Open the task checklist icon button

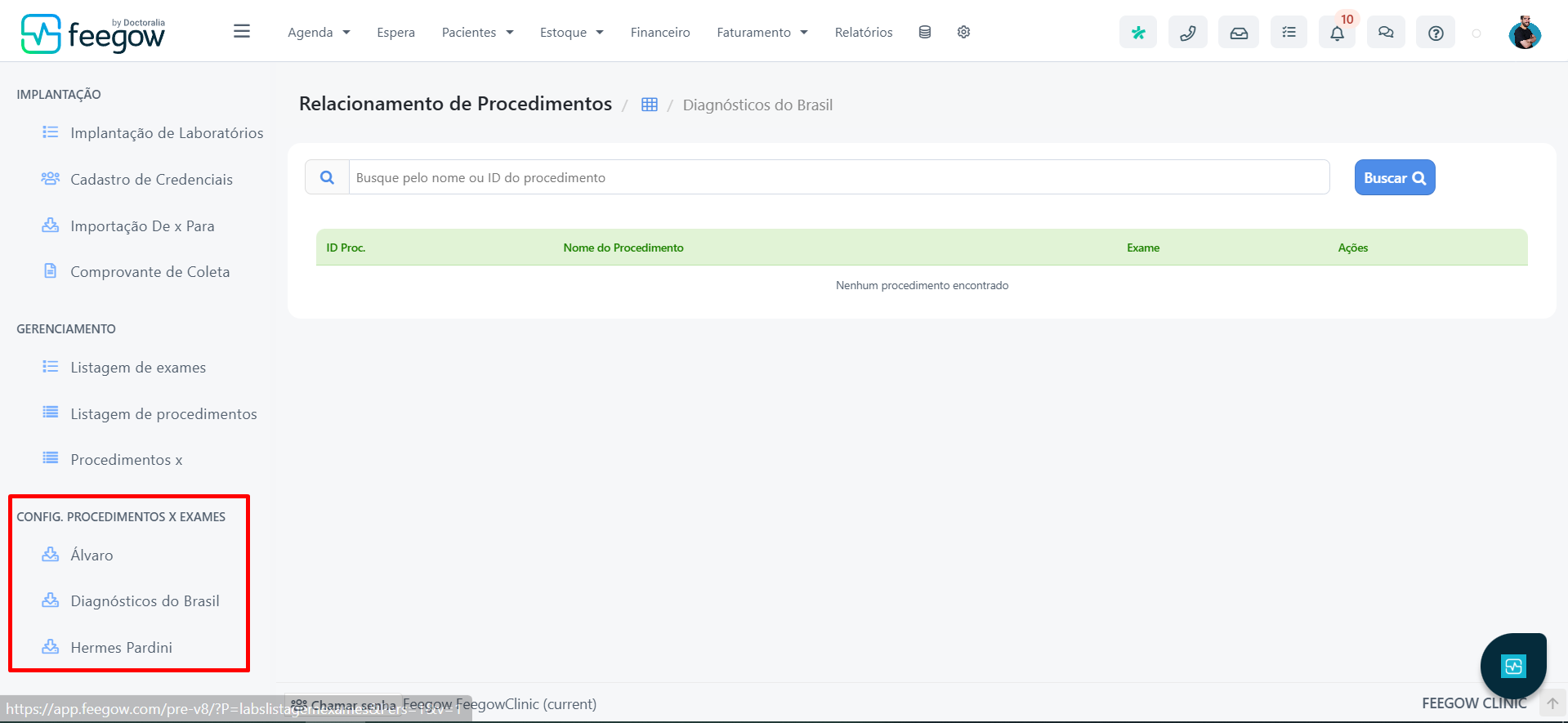pos(1289,33)
